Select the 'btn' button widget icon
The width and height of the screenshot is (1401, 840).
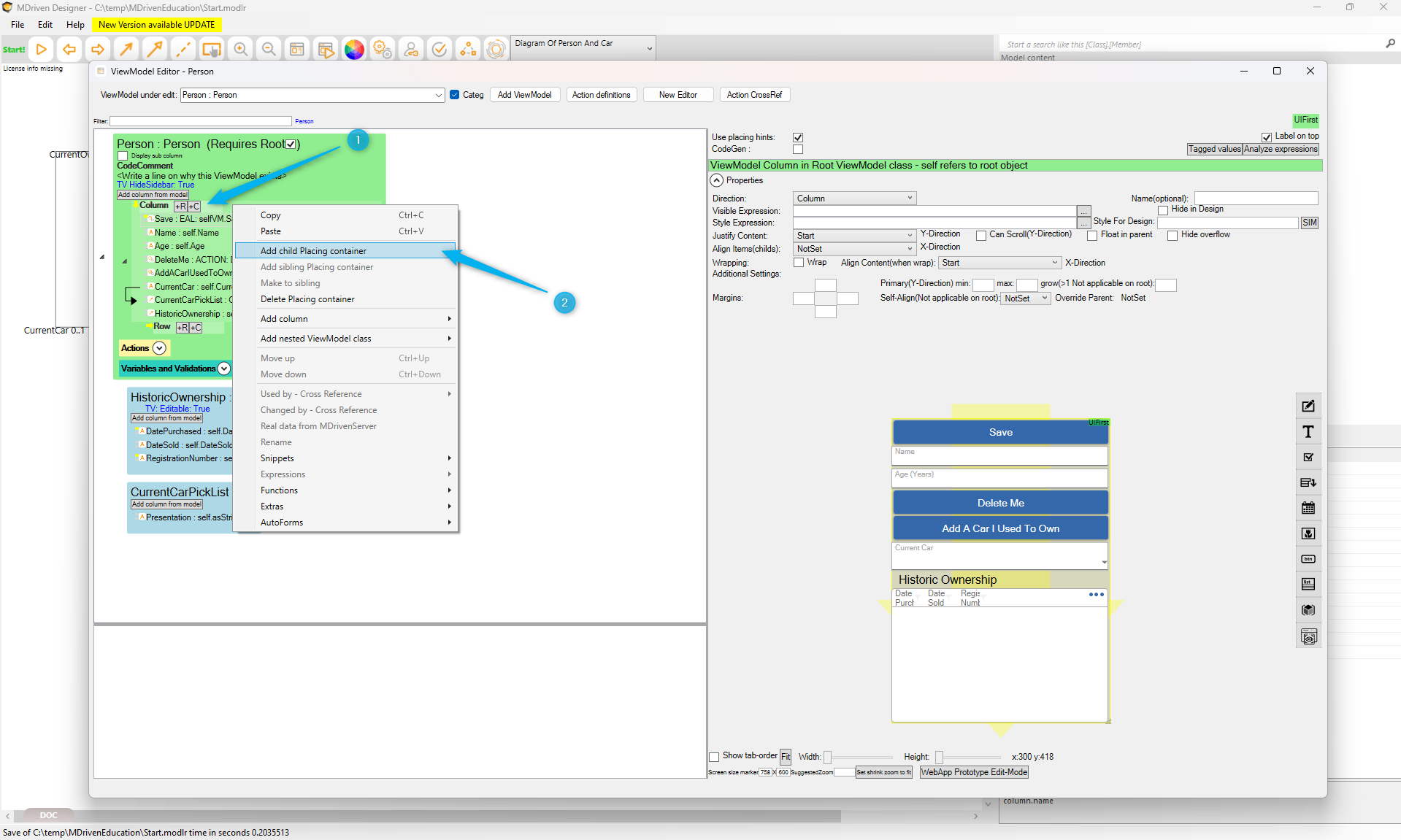click(x=1308, y=559)
